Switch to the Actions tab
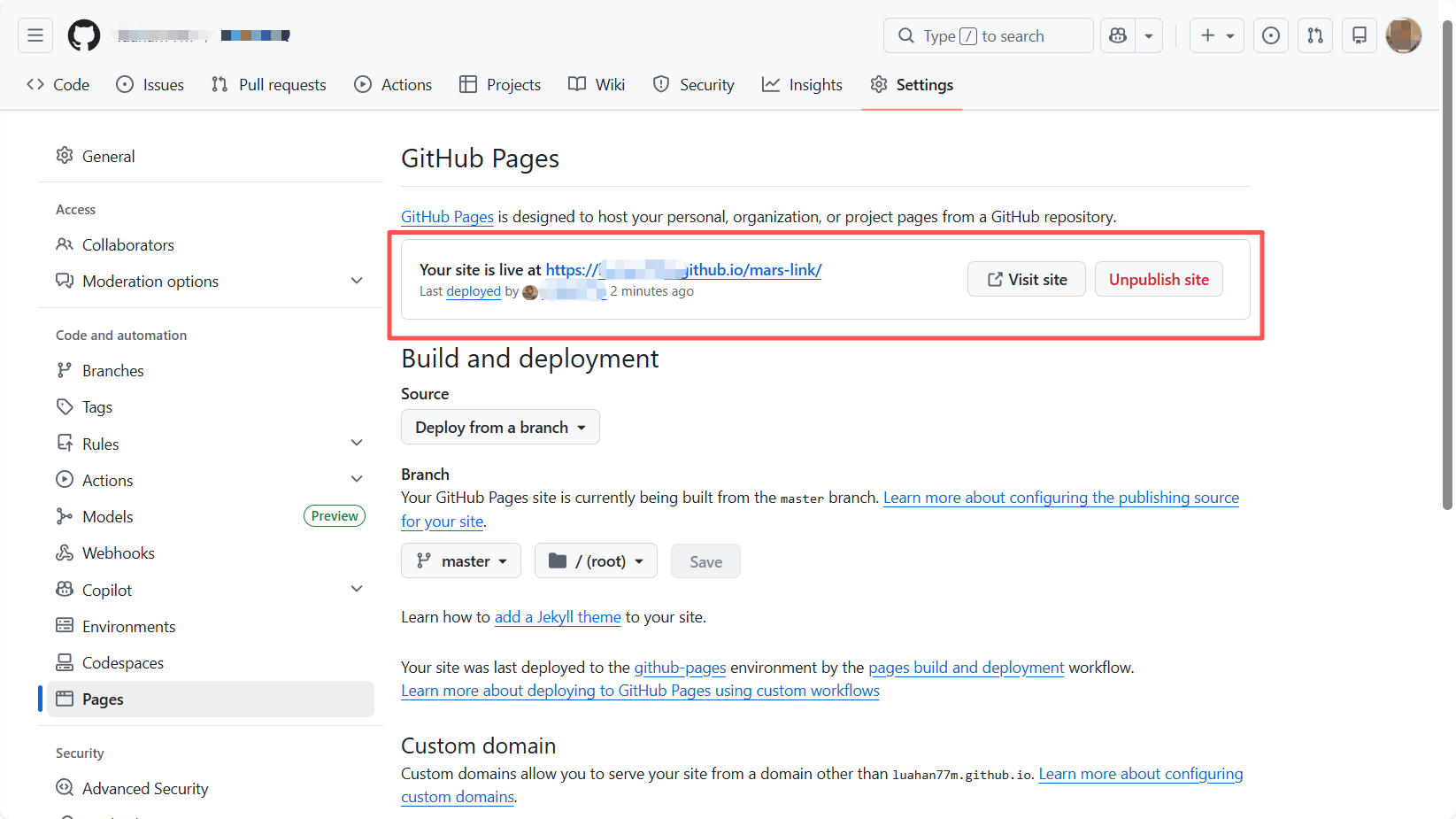Viewport: 1456px width, 819px height. coord(393,85)
